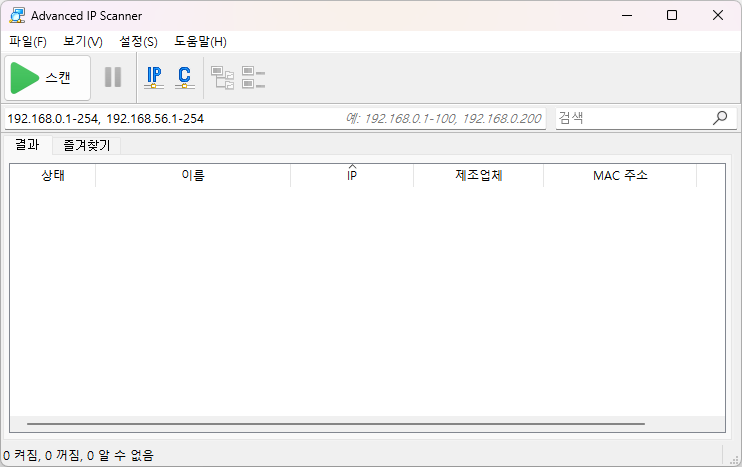Sort by the 상태 column header
This screenshot has height=467, width=742.
(53, 176)
